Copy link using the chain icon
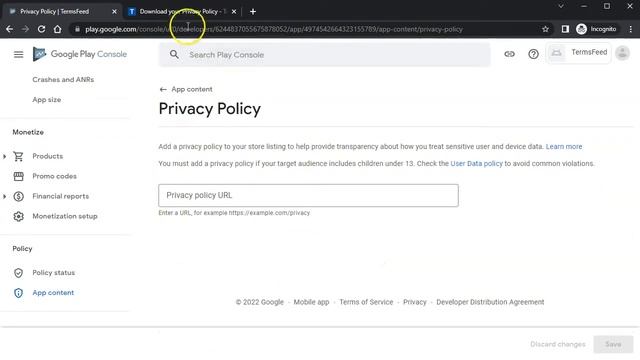This screenshot has height=360, width=640. click(x=509, y=54)
